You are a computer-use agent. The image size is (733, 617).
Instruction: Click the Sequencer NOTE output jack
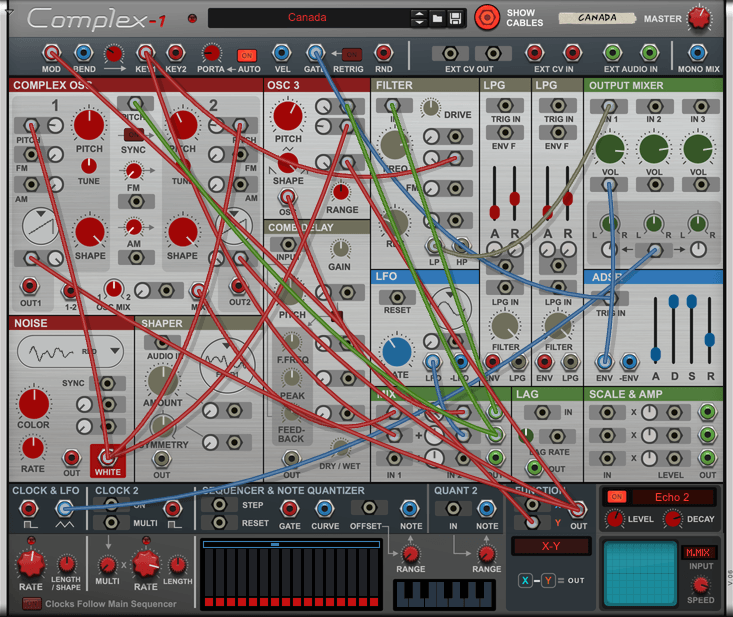pos(410,509)
